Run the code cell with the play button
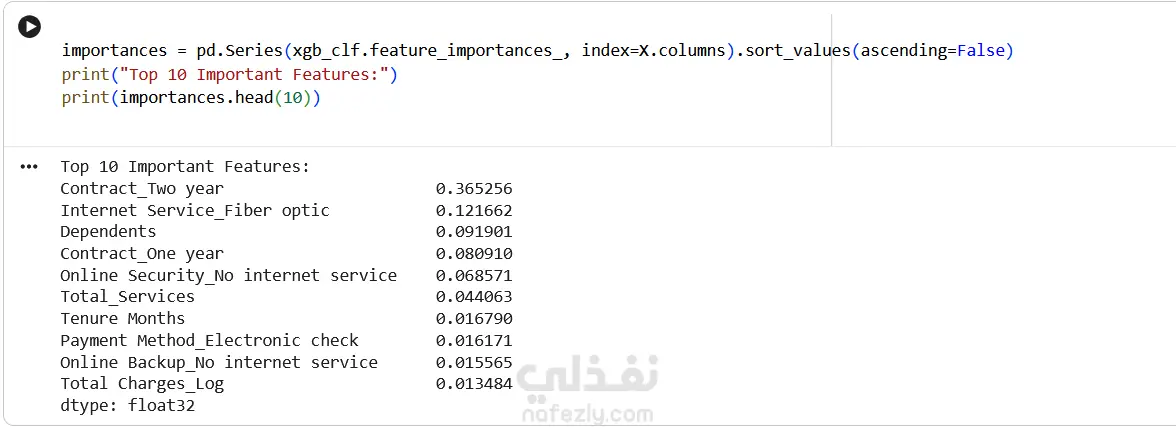1176x427 pixels. [x=30, y=28]
